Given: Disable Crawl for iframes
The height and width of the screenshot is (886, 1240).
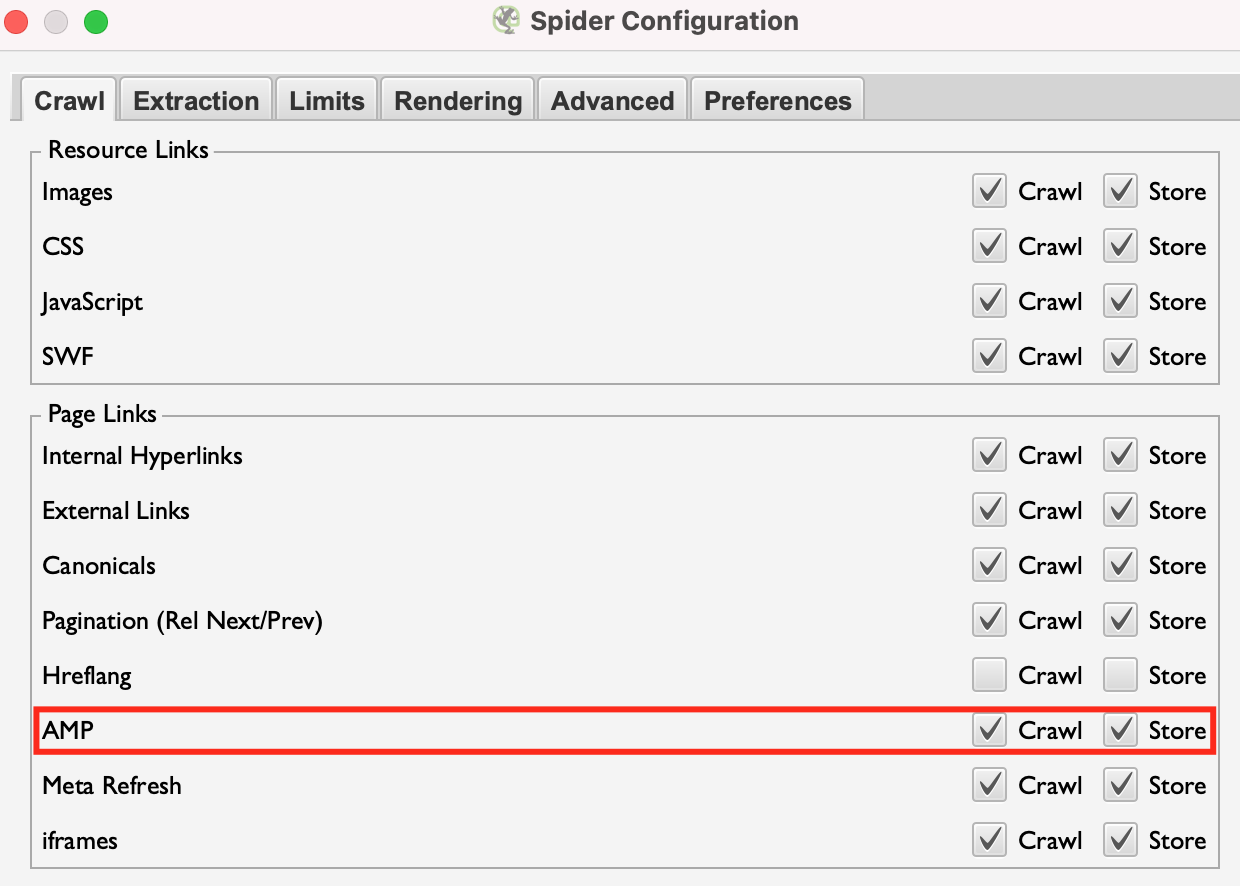Looking at the screenshot, I should pyautogui.click(x=989, y=840).
